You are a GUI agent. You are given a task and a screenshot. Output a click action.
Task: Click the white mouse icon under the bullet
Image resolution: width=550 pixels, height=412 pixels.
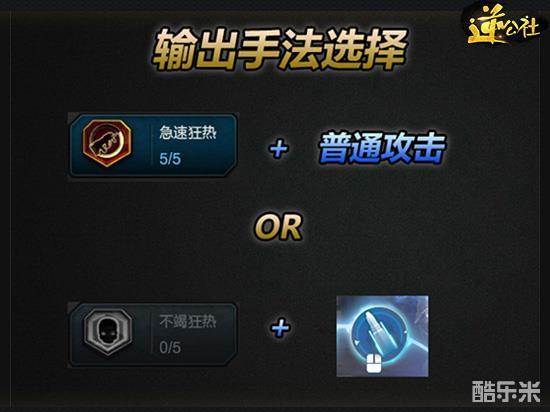[x=374, y=364]
